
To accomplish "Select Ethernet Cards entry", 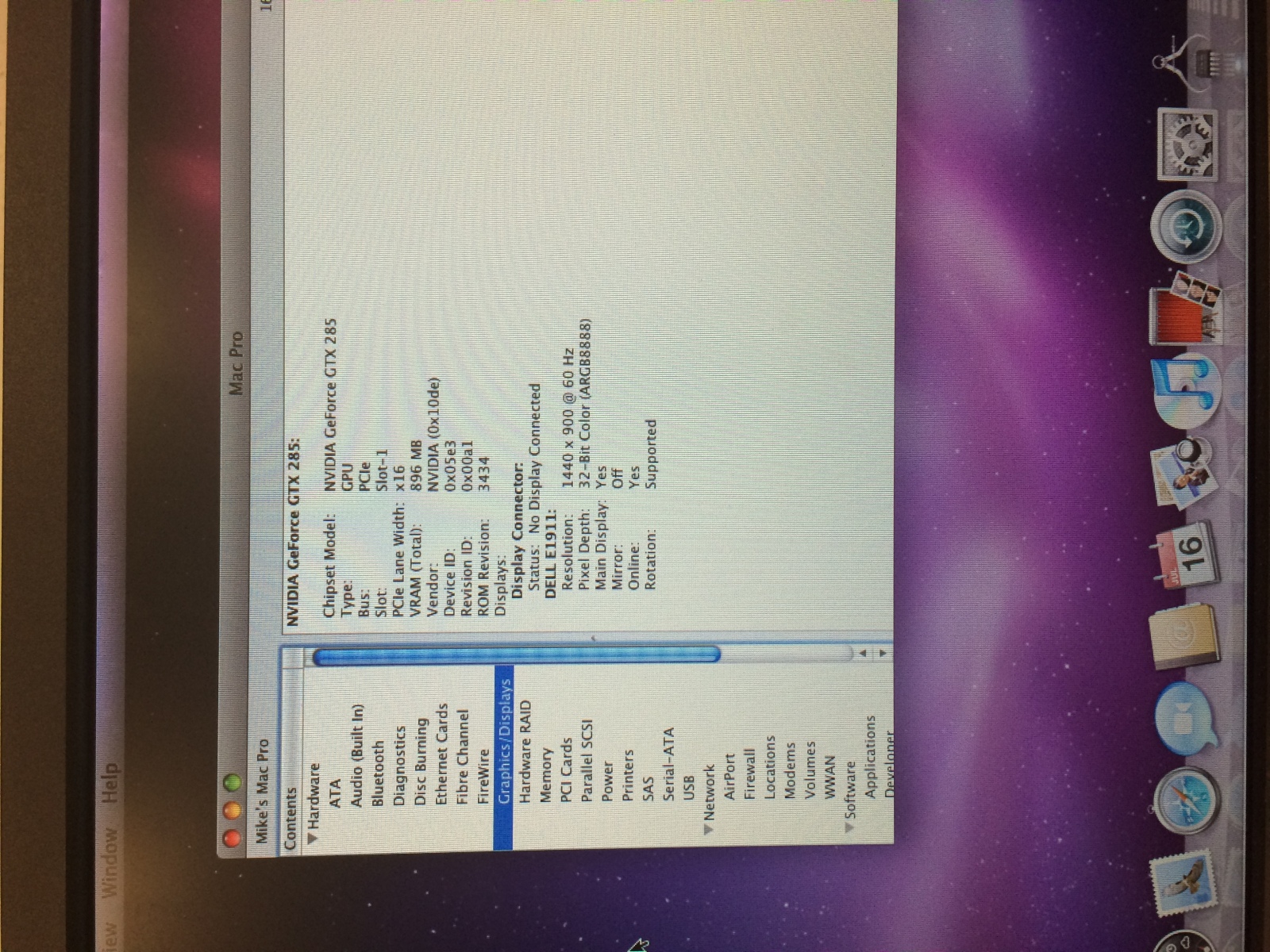I will click(442, 754).
